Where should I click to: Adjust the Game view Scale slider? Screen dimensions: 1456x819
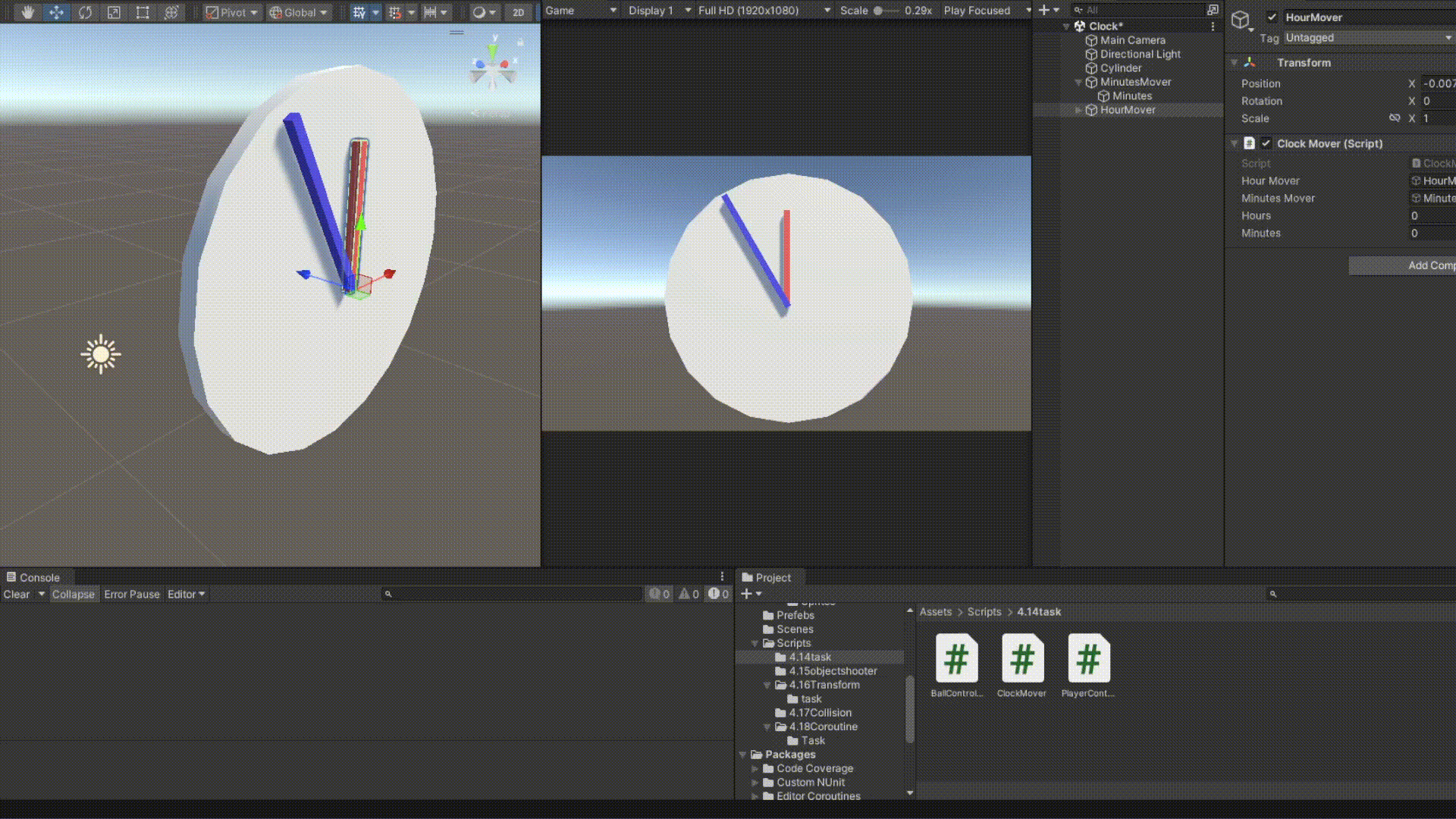(884, 11)
